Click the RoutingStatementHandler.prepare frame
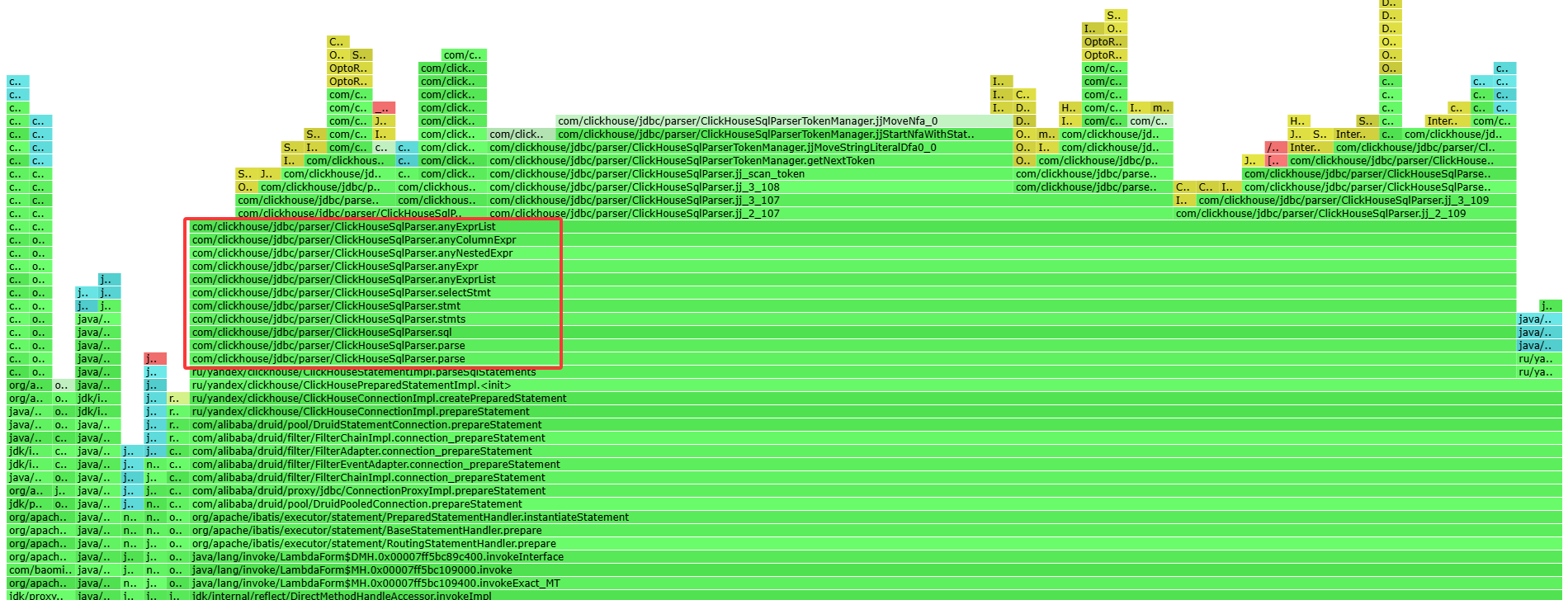Viewport: 1568px width, 600px height. coord(374,544)
